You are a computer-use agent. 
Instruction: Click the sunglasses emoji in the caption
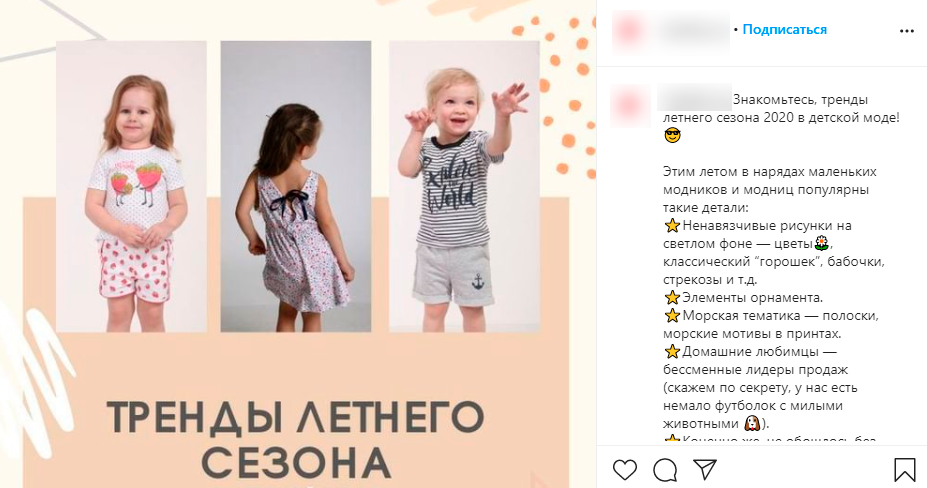pyautogui.click(x=672, y=136)
